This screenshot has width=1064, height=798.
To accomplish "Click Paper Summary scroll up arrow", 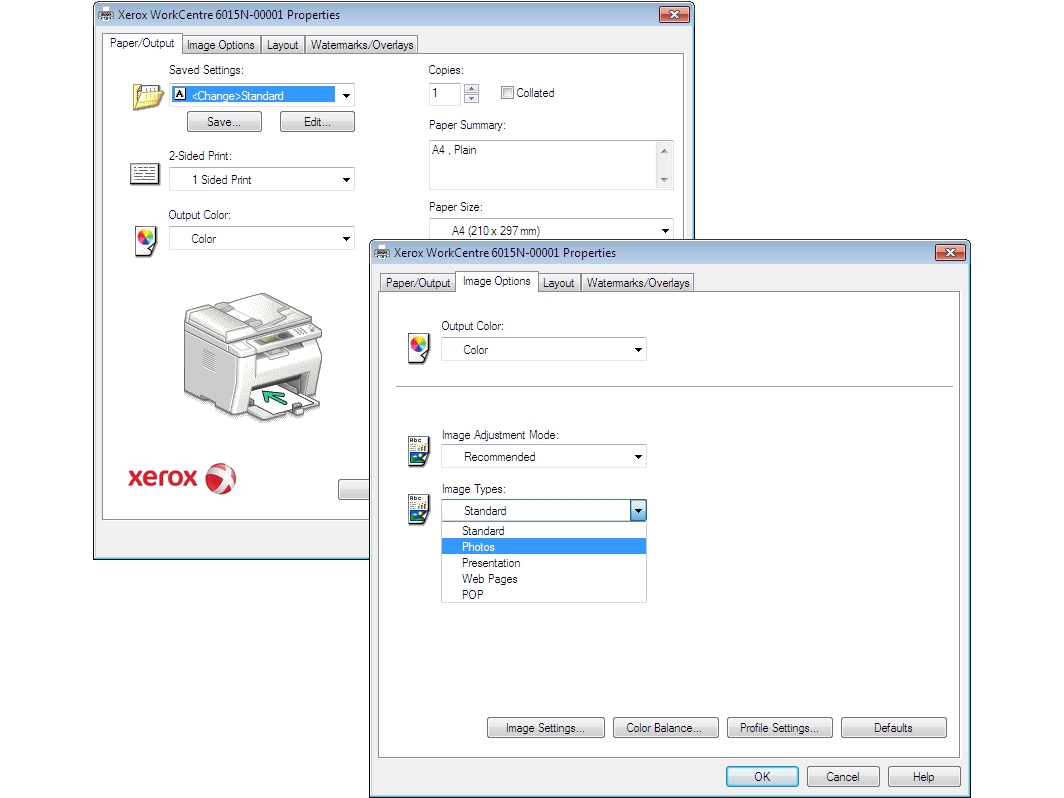I will point(664,151).
